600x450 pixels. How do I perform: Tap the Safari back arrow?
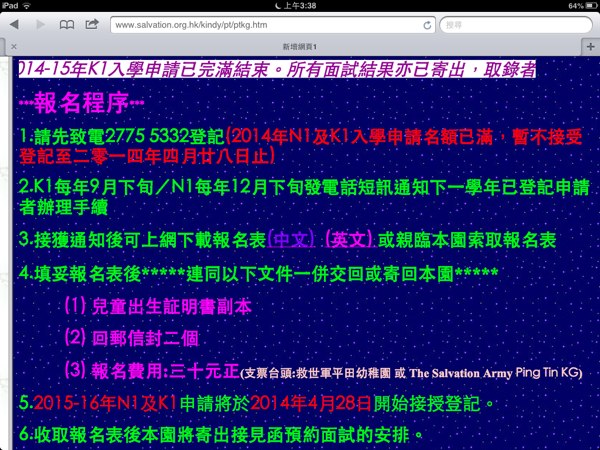point(15,23)
